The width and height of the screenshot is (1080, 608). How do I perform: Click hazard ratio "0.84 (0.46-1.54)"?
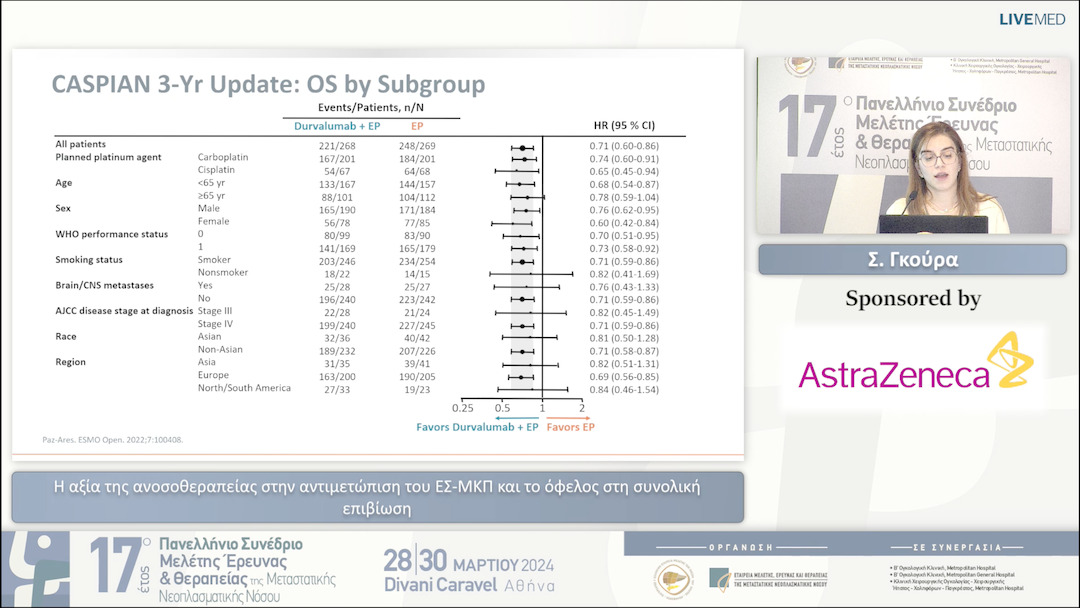(624, 390)
